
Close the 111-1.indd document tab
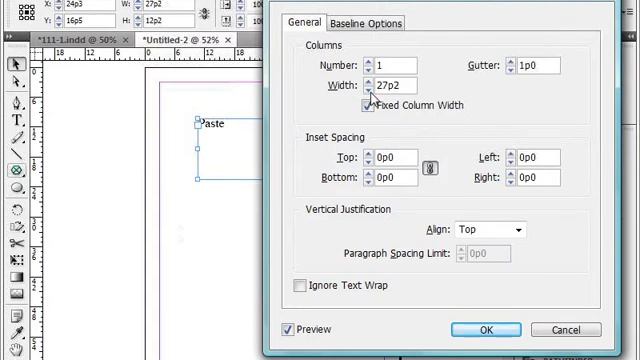click(126, 40)
